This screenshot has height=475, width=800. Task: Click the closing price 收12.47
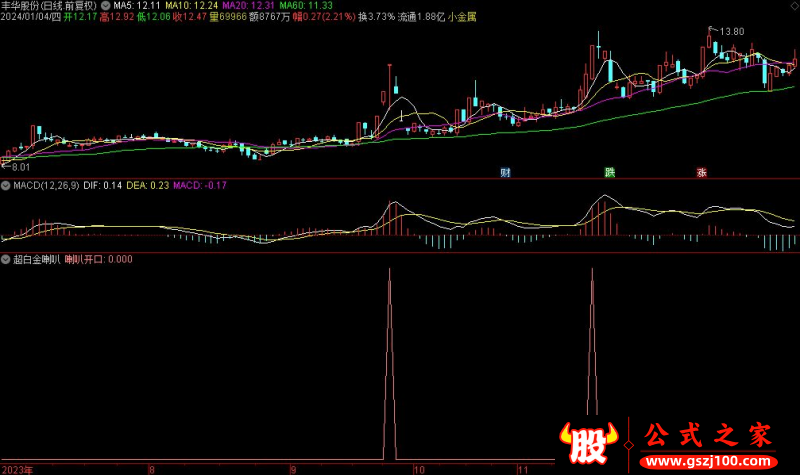pos(190,17)
